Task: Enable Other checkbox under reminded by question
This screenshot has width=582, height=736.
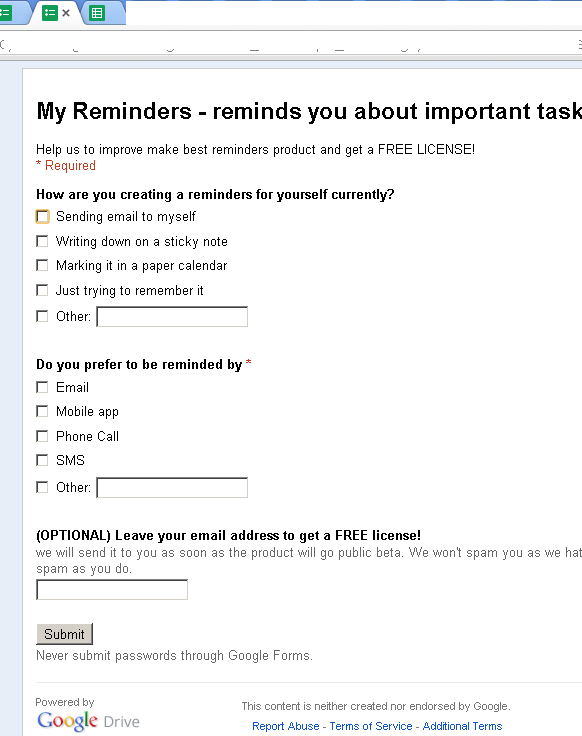Action: tap(42, 487)
